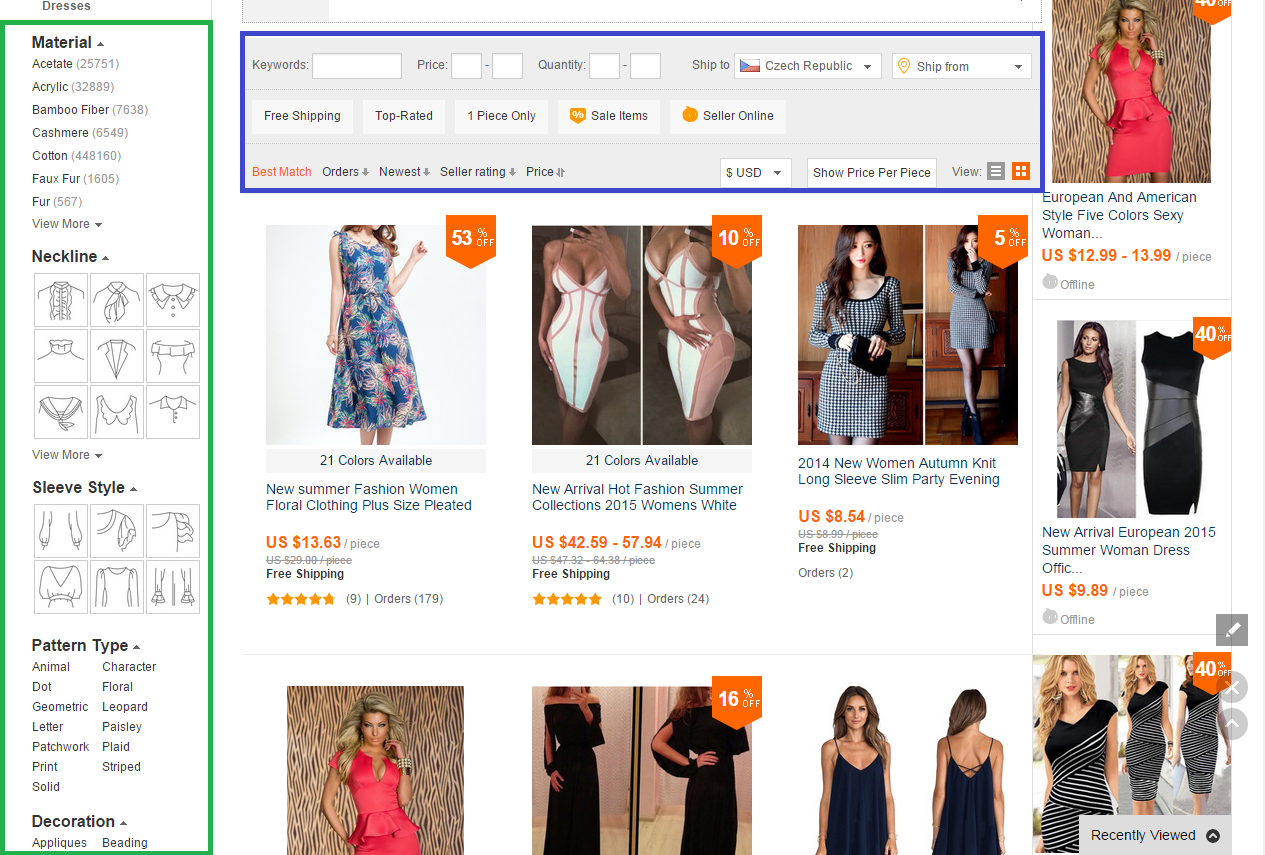The width and height of the screenshot is (1265, 855).
Task: Click the Keywords input field
Action: pos(356,66)
